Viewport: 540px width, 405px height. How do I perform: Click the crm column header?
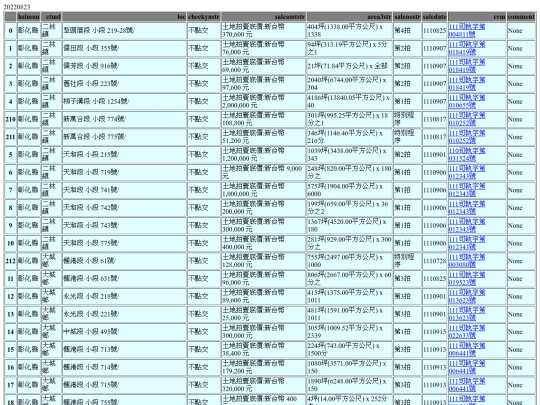(x=477, y=17)
